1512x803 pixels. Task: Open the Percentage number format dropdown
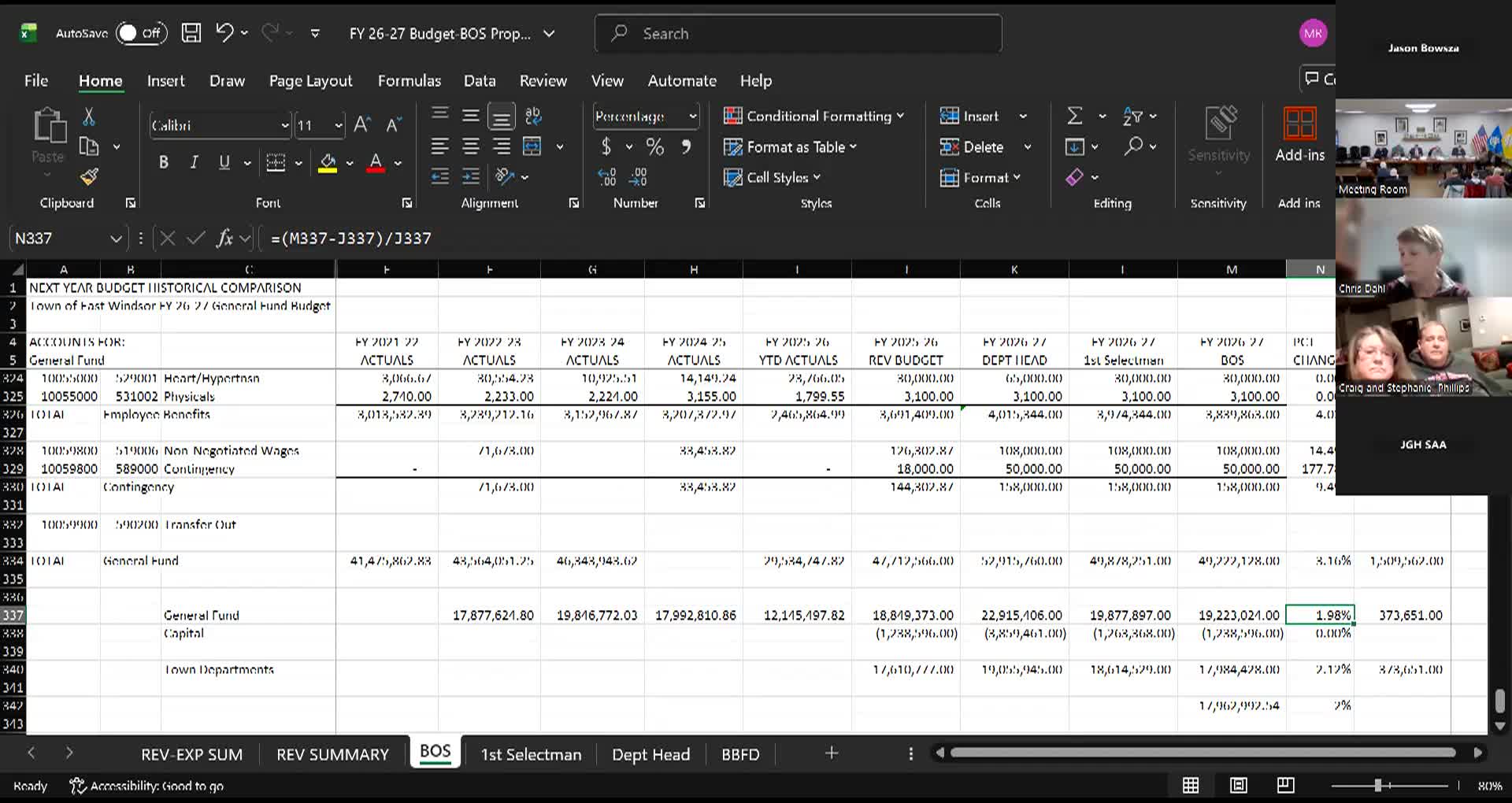693,117
